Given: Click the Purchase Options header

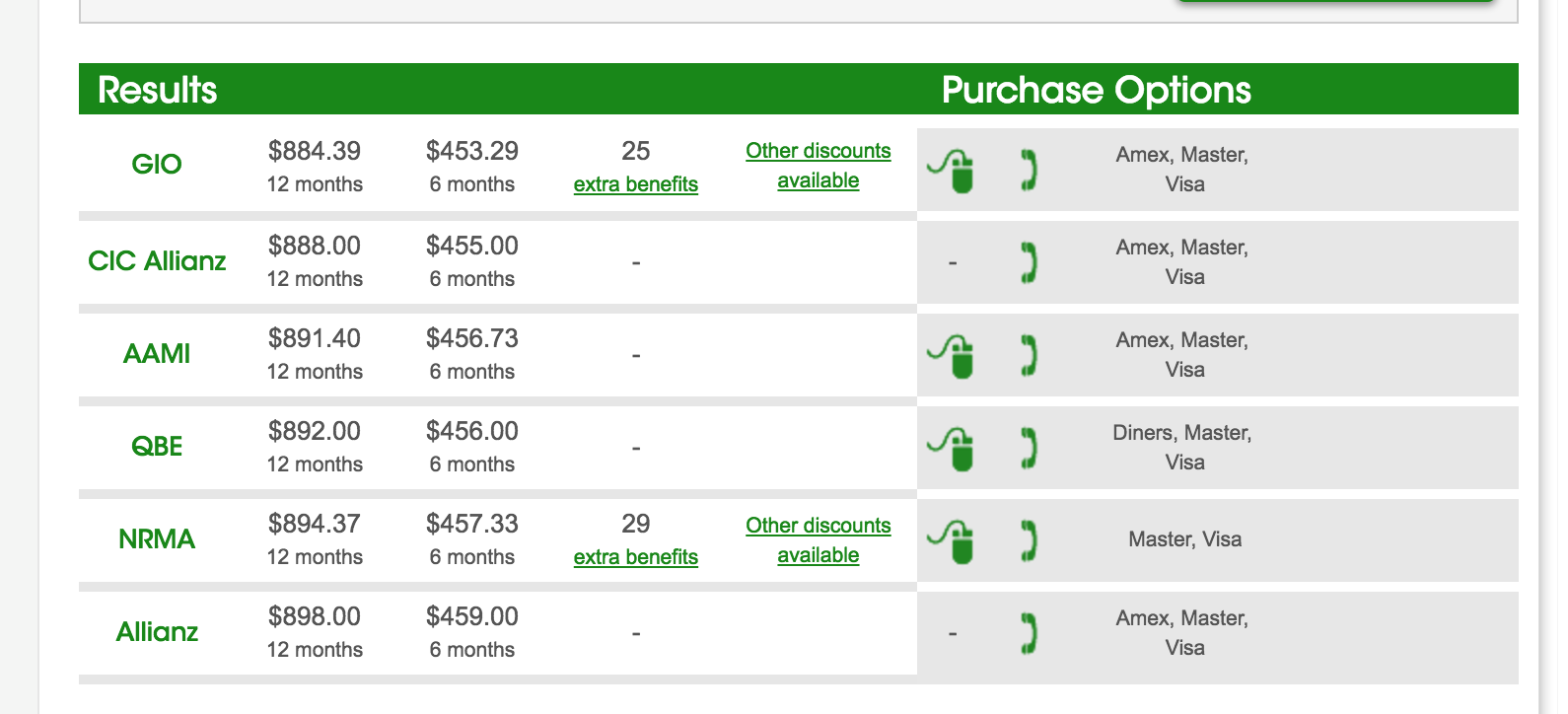Looking at the screenshot, I should point(1097,90).
